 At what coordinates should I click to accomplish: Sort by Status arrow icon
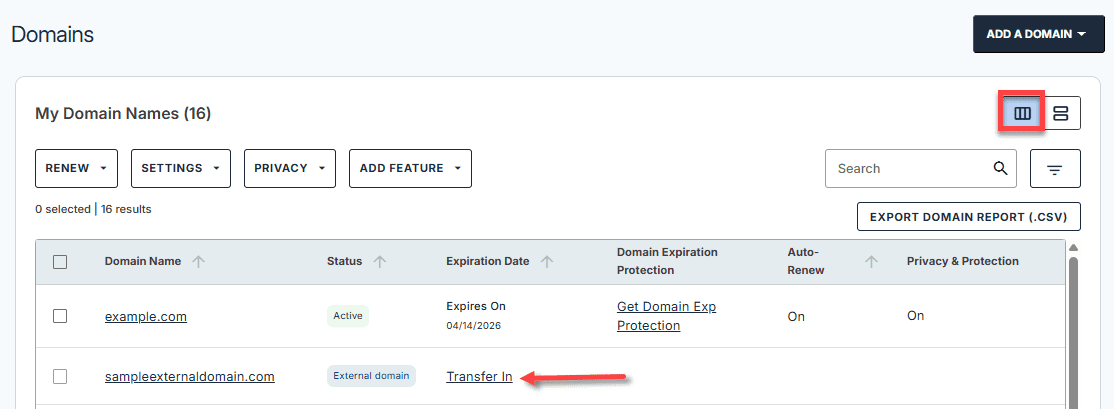(380, 262)
